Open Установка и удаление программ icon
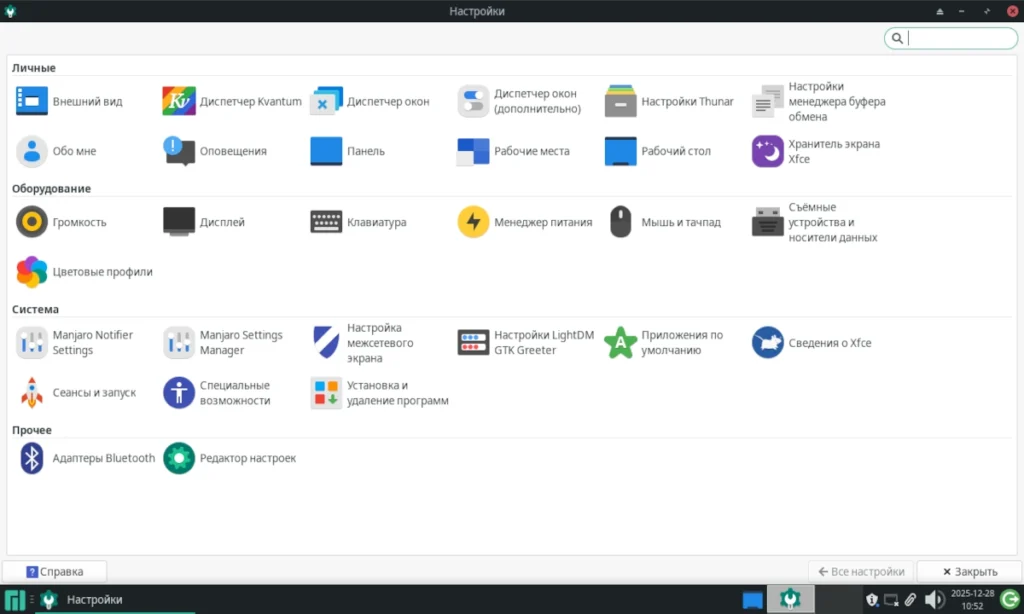This screenshot has width=1024, height=614. pyautogui.click(x=326, y=393)
